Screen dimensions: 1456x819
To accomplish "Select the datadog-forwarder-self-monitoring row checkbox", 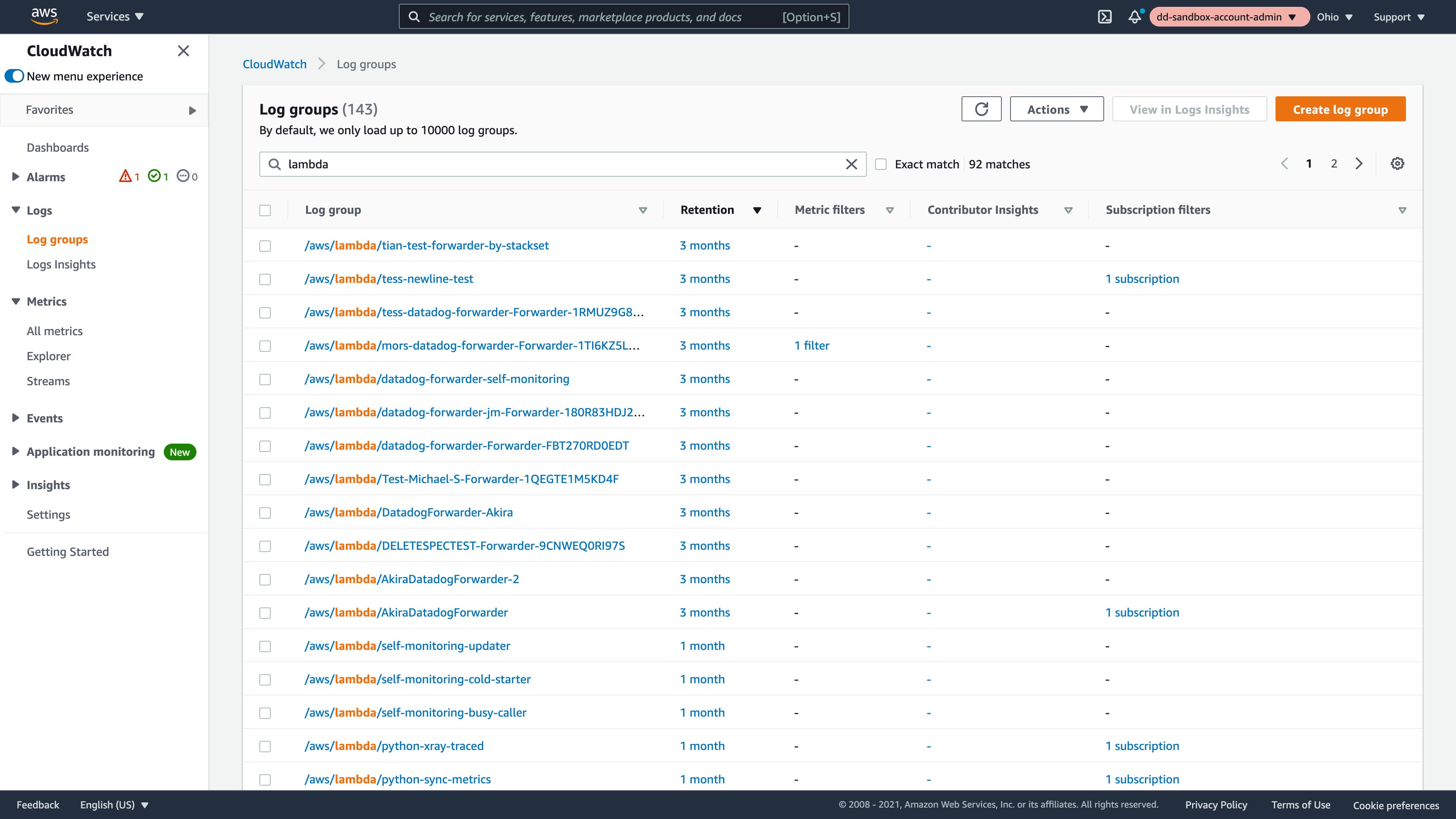I will coord(265,379).
